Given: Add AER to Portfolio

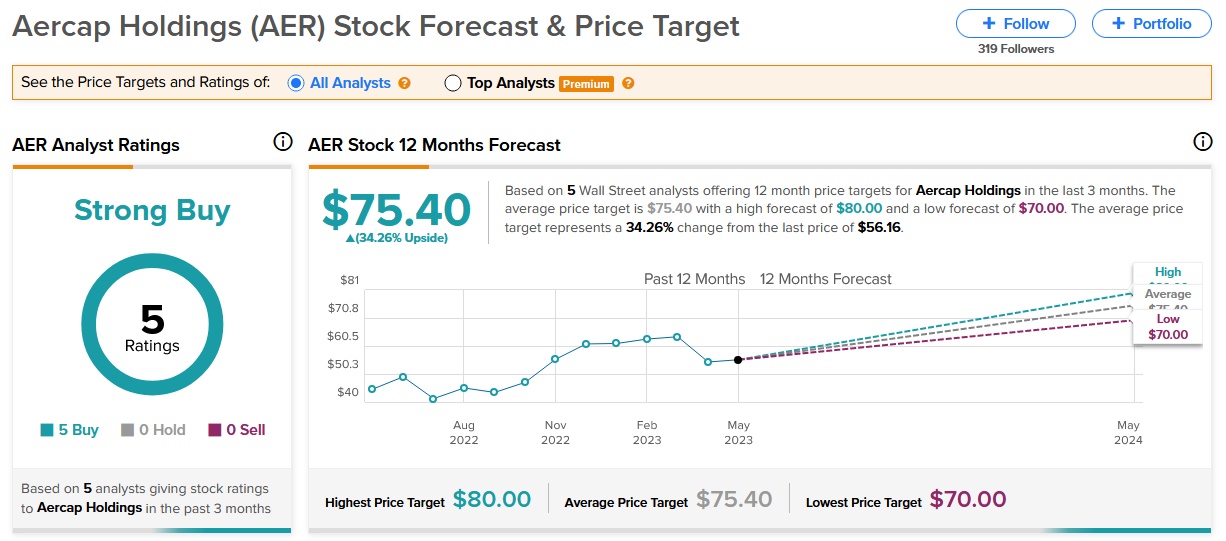Looking at the screenshot, I should [1151, 23].
